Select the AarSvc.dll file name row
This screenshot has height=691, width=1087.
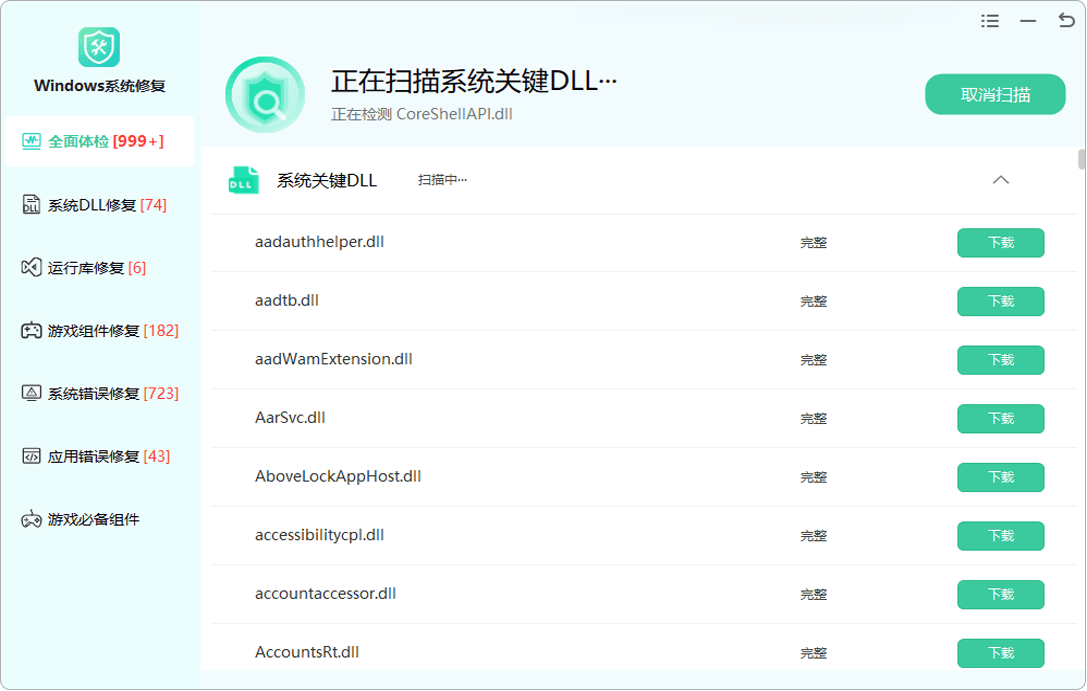click(290, 418)
